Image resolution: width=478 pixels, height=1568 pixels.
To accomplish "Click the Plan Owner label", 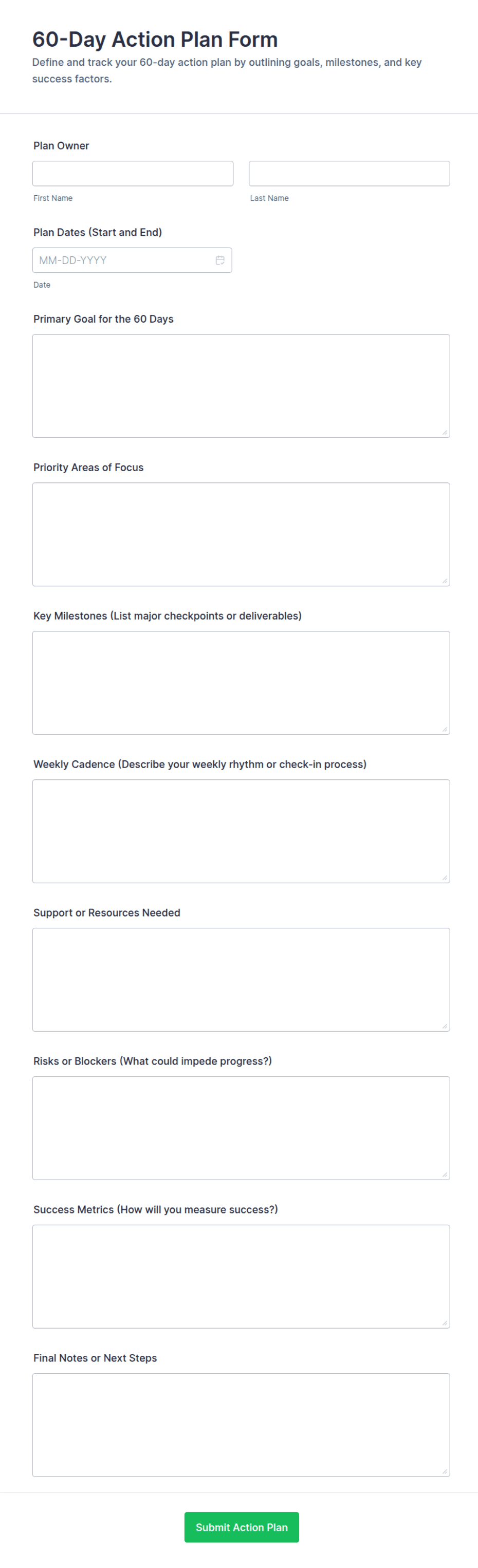I will coord(61,145).
